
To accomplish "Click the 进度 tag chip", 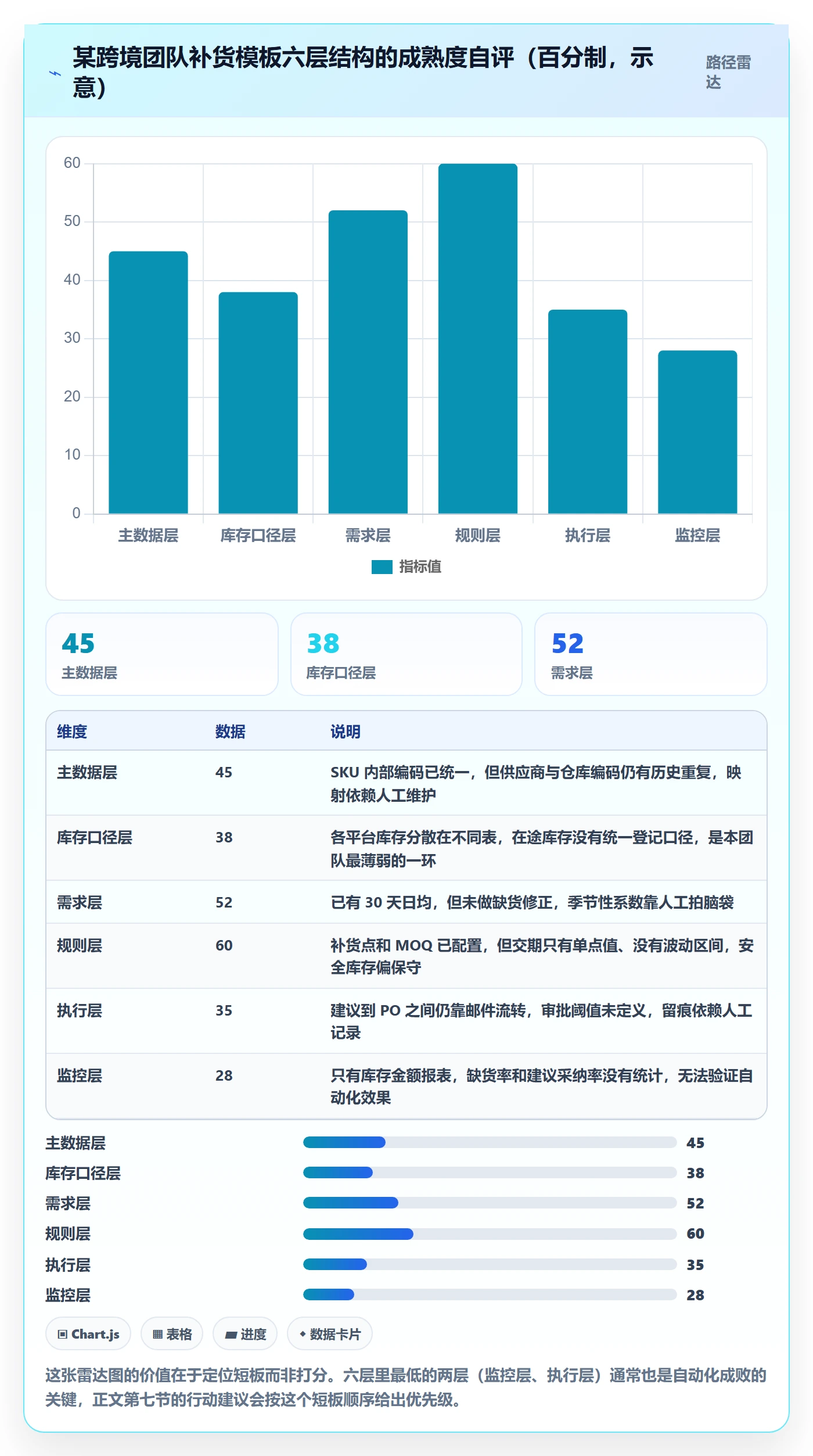I will (245, 1334).
